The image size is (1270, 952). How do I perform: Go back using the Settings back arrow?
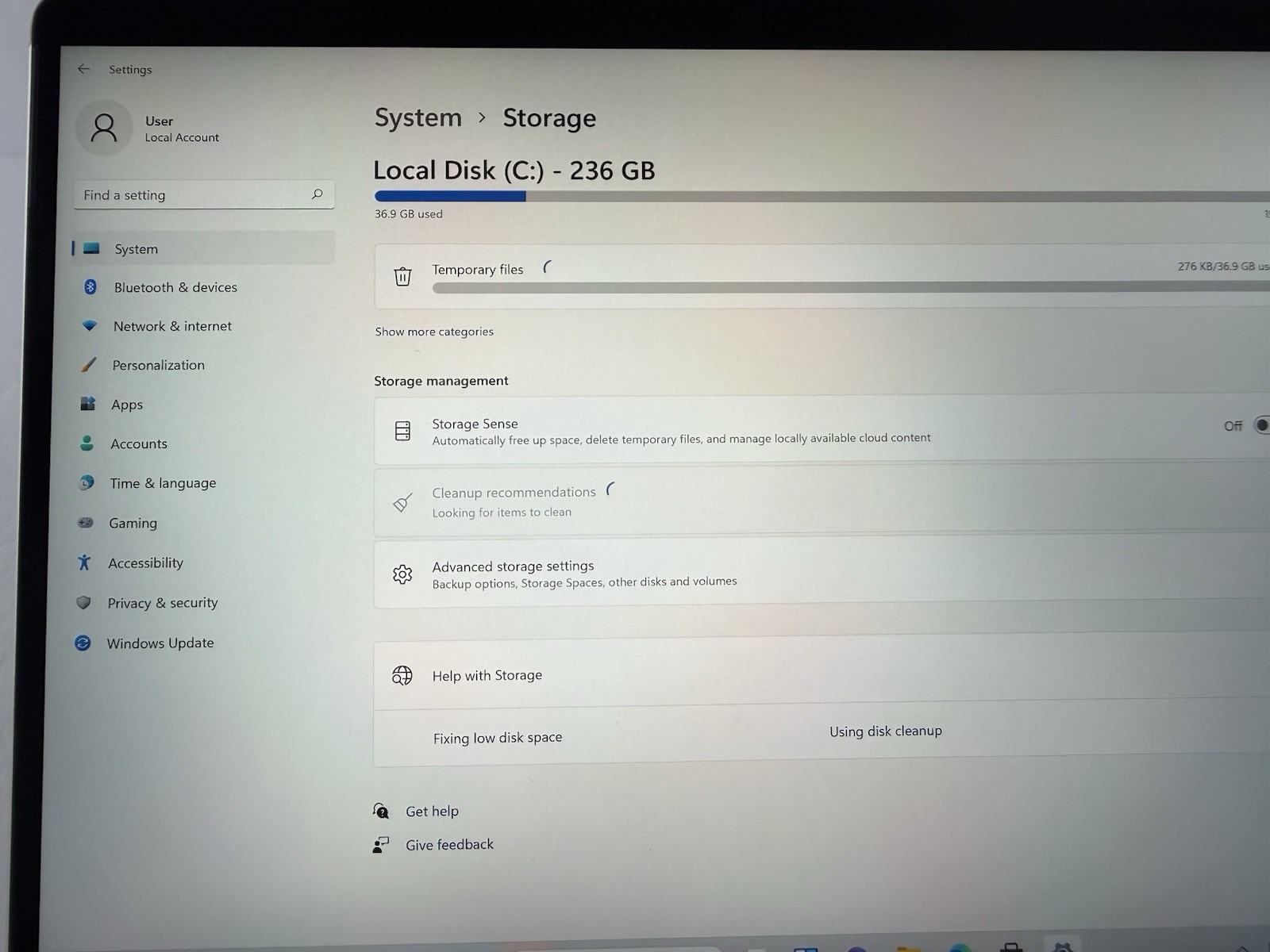[x=83, y=69]
